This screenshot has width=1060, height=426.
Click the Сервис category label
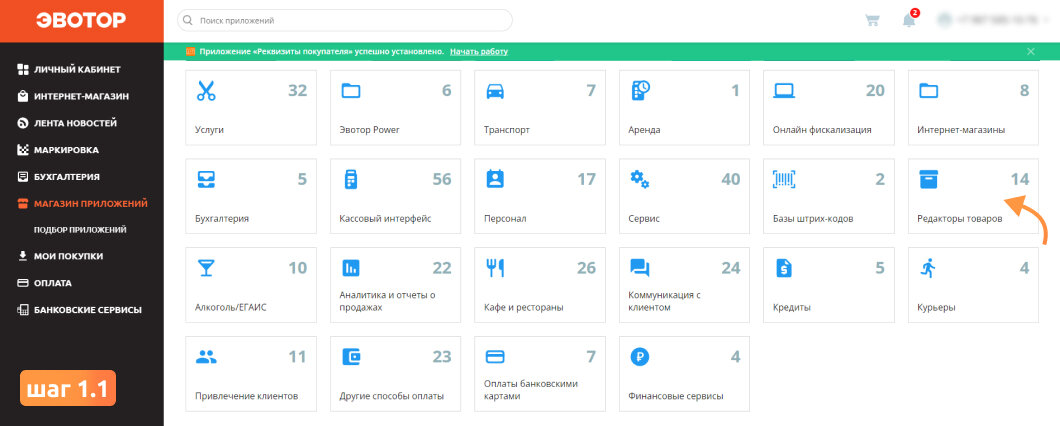(x=644, y=218)
